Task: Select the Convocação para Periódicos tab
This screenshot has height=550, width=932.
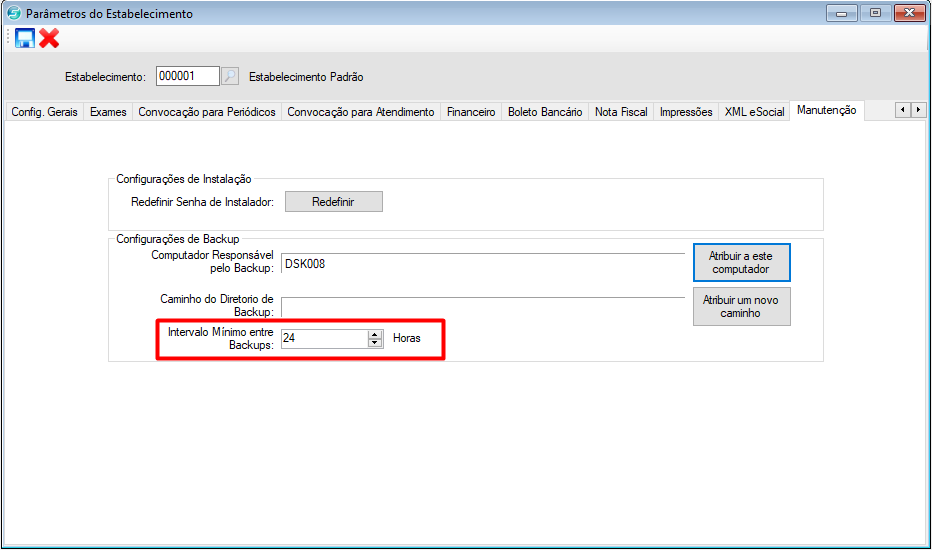Action: click(206, 112)
